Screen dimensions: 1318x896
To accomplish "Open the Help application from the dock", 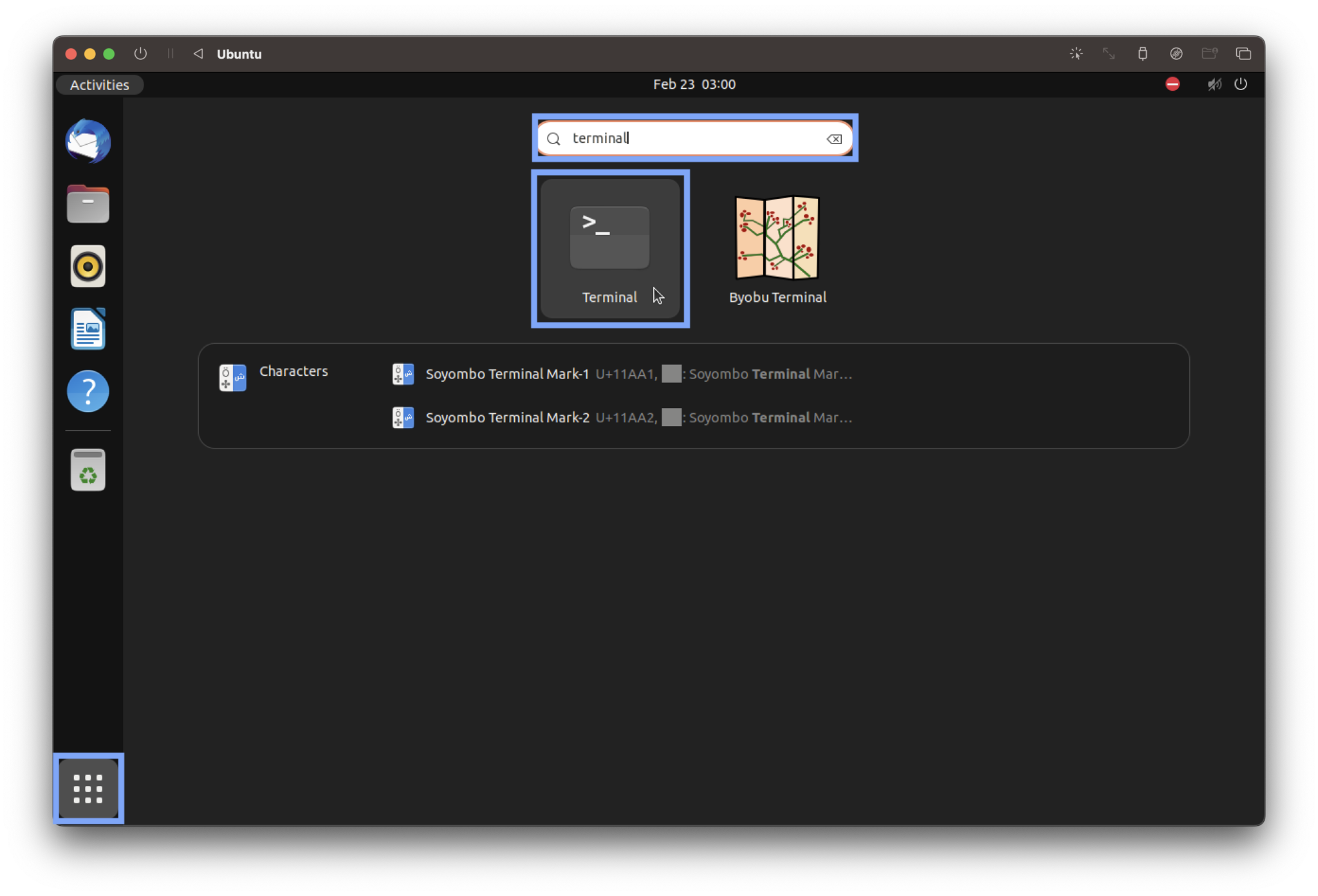I will pyautogui.click(x=88, y=391).
